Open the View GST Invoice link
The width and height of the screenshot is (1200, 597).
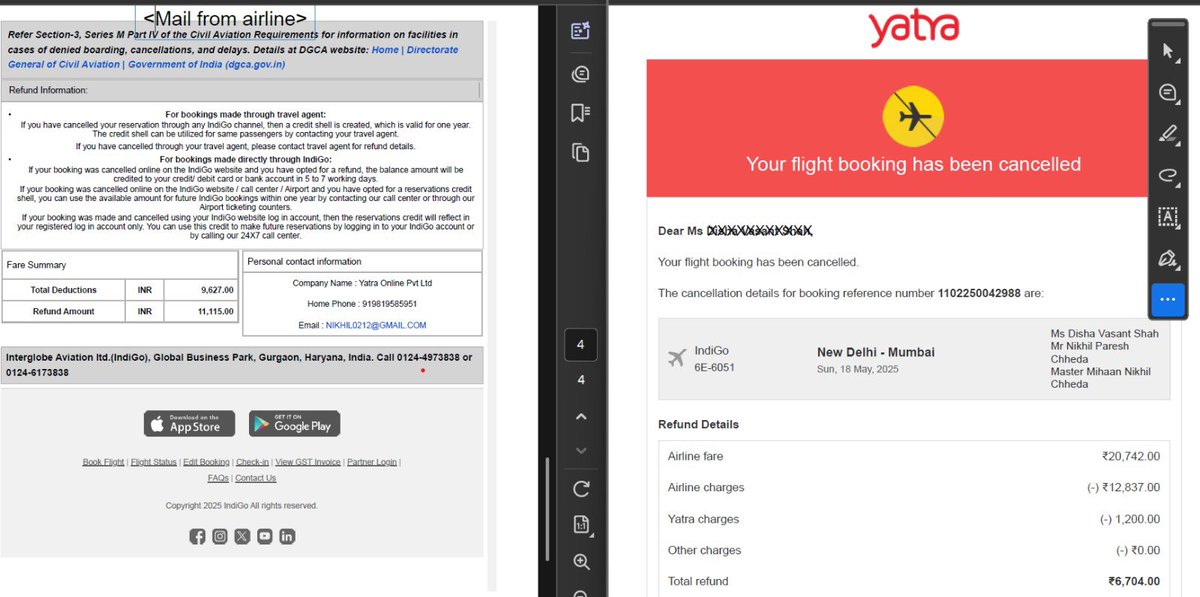coord(308,462)
